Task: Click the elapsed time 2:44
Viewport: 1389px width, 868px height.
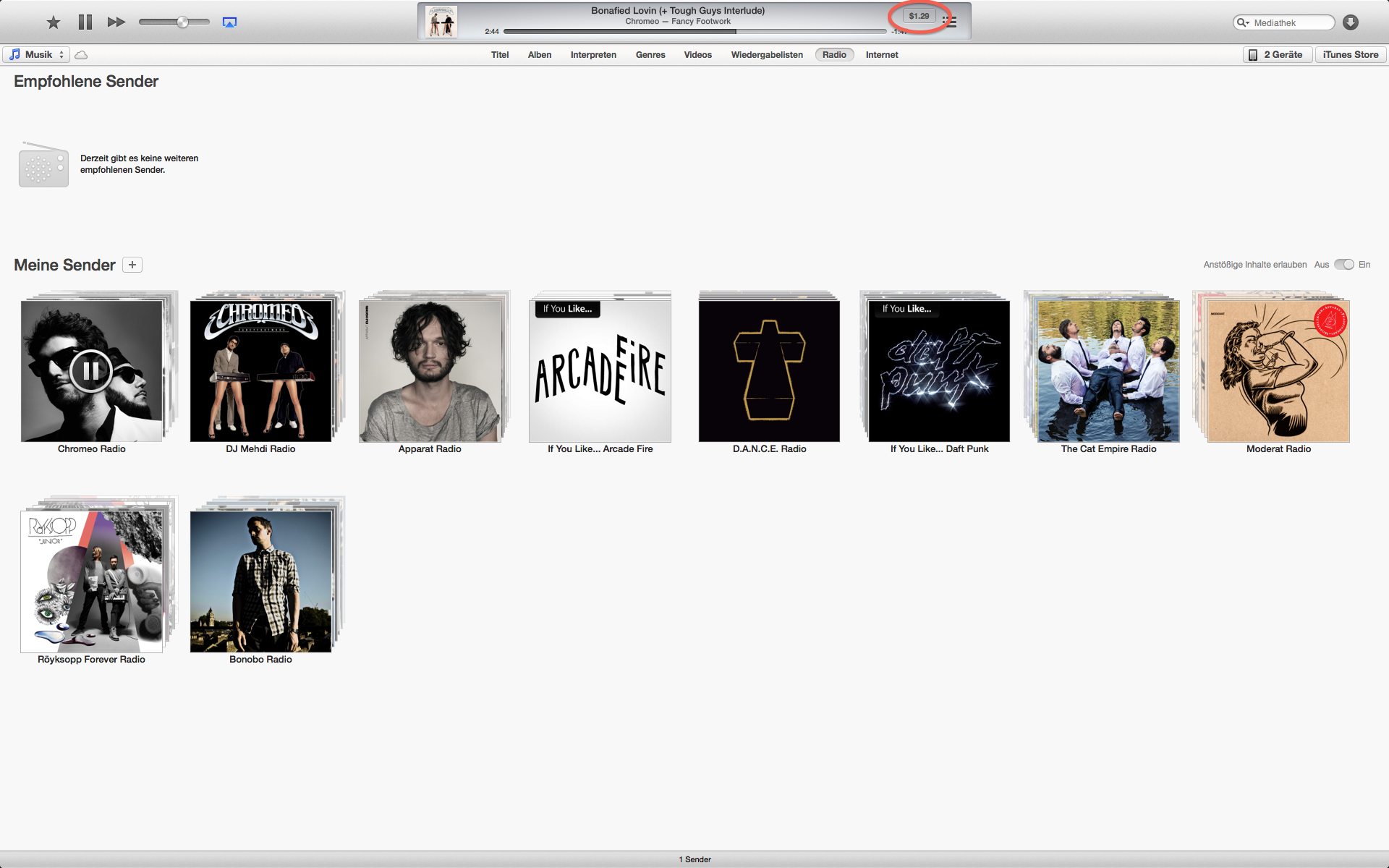Action: click(492, 32)
